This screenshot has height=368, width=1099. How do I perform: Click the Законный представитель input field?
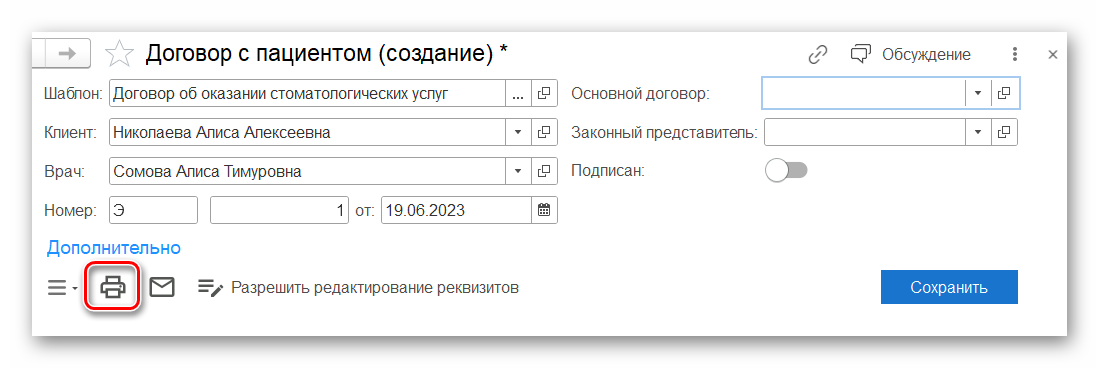click(865, 132)
